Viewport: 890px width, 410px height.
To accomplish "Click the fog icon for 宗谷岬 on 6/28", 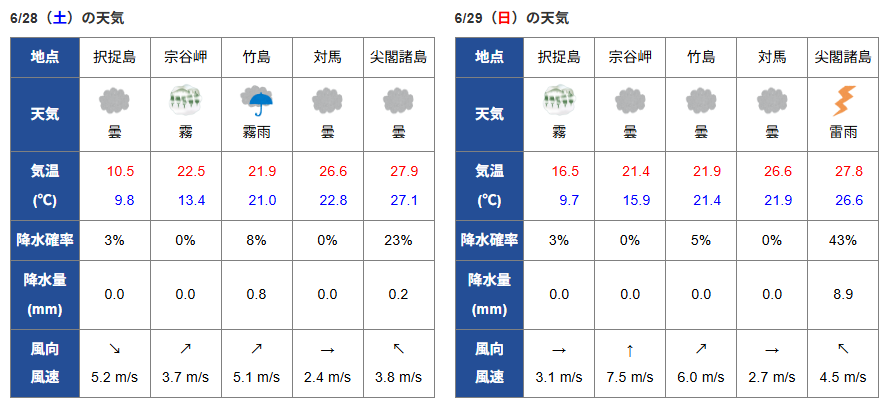I will click(186, 101).
